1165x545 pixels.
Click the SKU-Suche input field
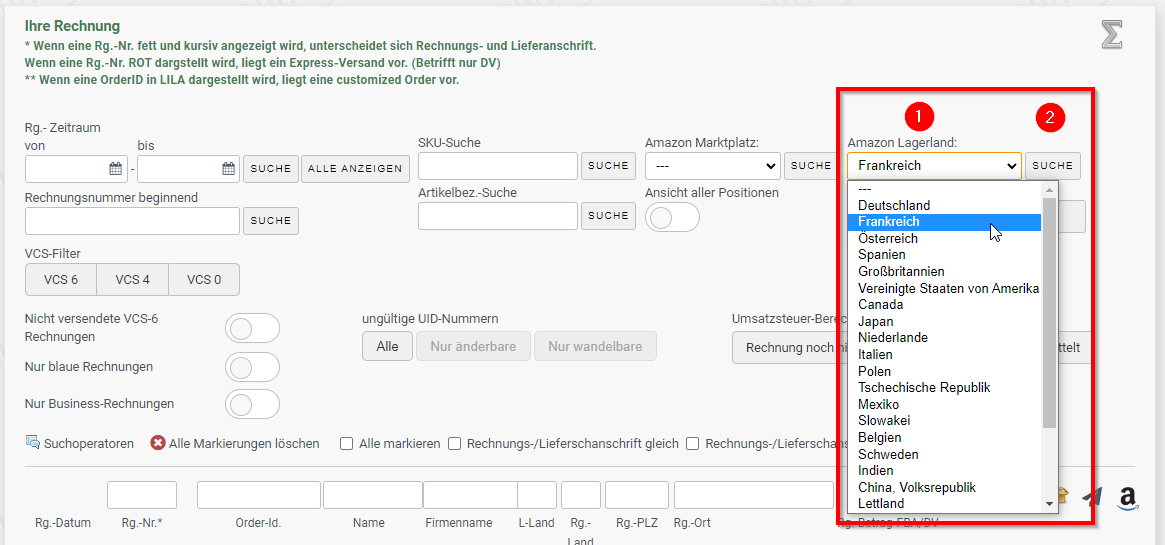497,166
